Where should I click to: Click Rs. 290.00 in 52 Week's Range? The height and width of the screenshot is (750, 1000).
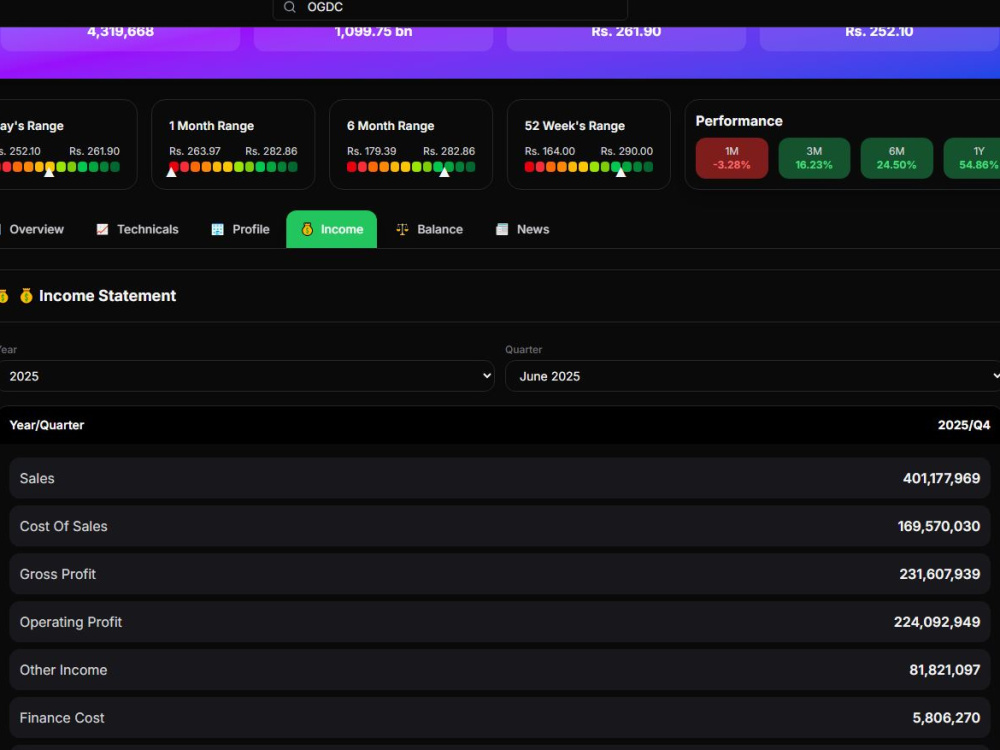coord(627,151)
